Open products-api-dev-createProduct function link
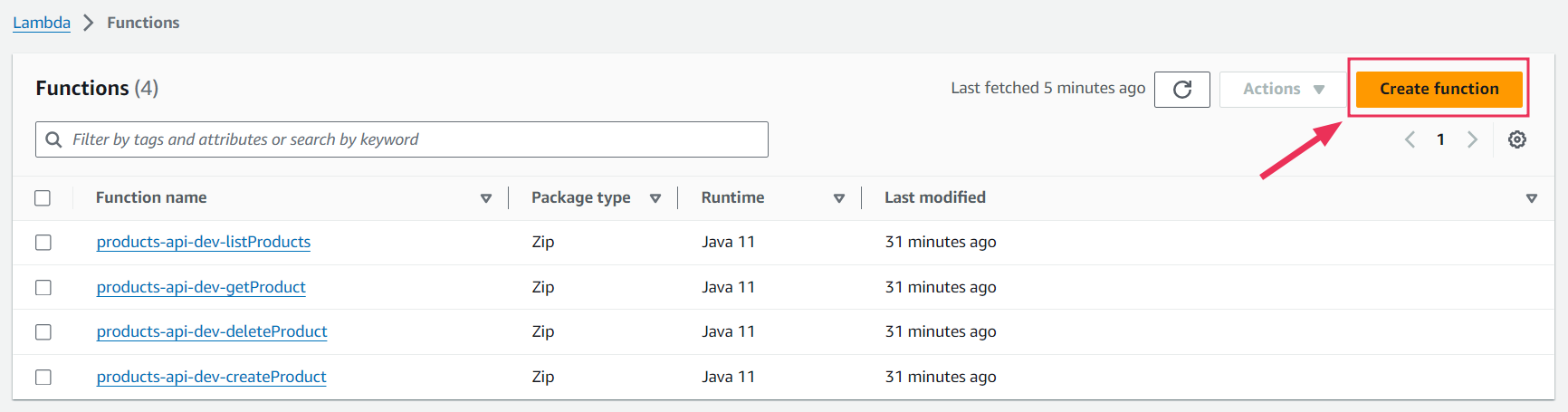Screen dimensions: 1568x412 click(x=211, y=377)
